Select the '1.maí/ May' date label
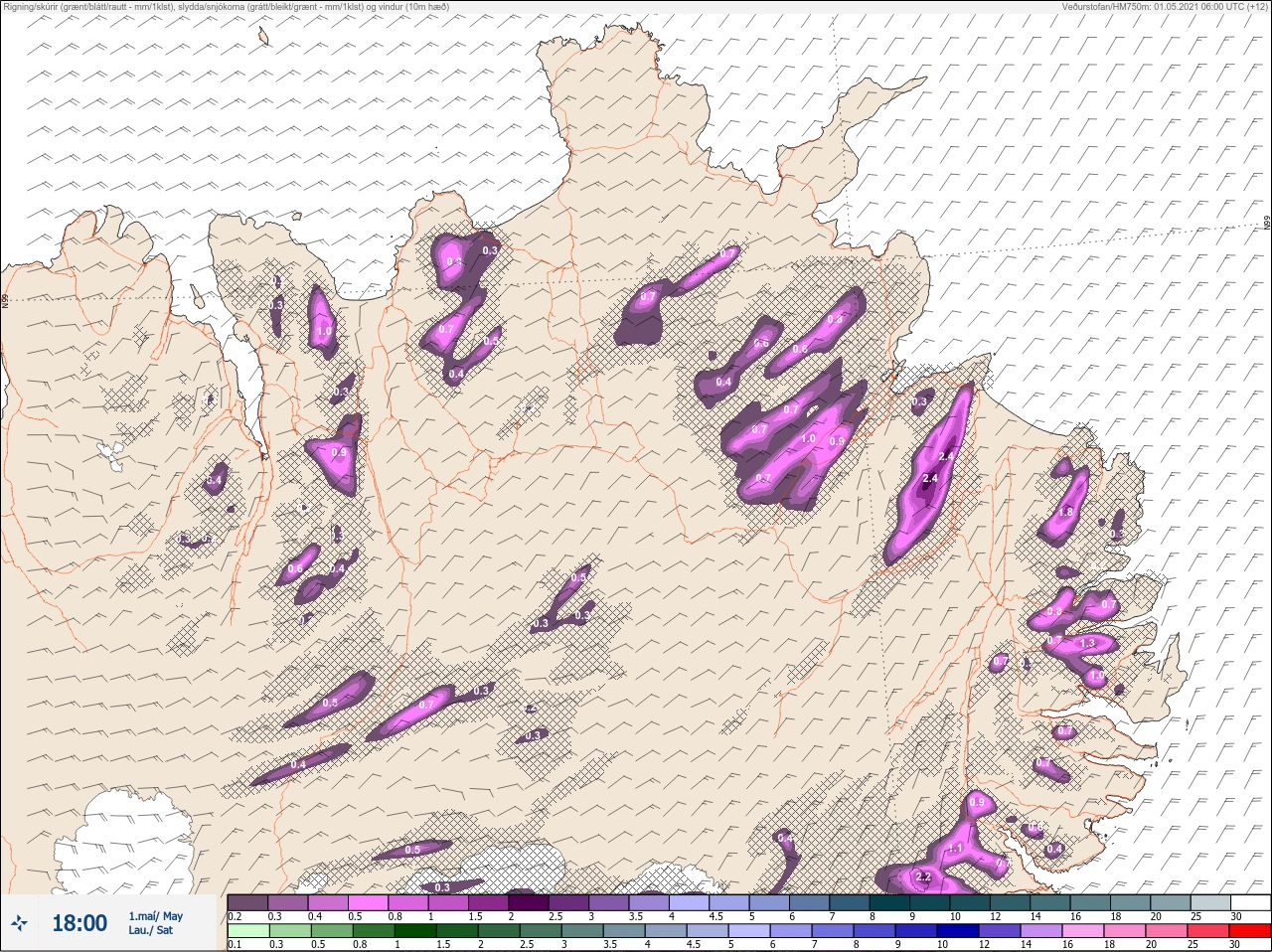Image resolution: width=1272 pixels, height=952 pixels. pyautogui.click(x=156, y=916)
